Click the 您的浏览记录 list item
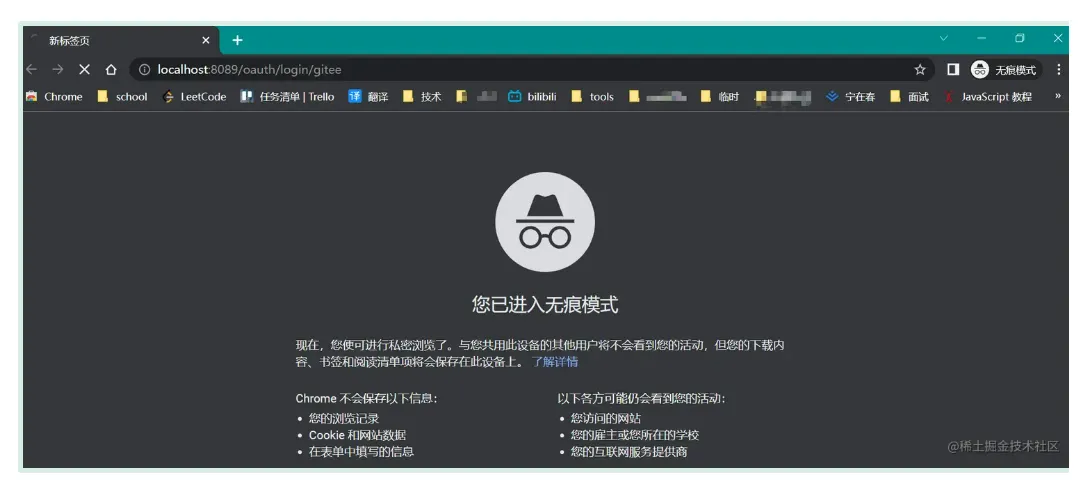The width and height of the screenshot is (1085, 482). [x=344, y=418]
